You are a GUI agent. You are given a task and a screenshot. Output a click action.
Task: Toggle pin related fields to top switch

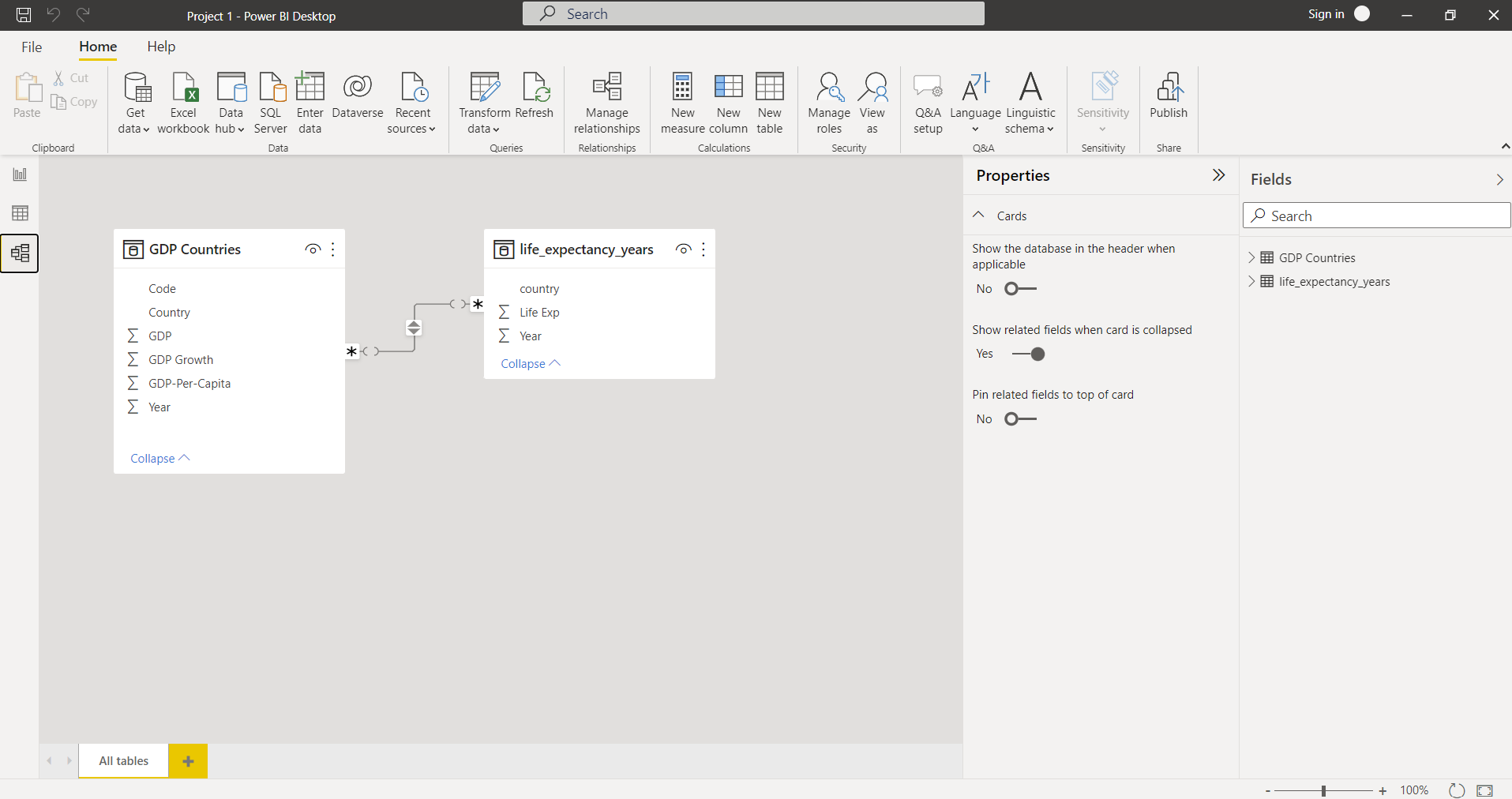click(1020, 419)
